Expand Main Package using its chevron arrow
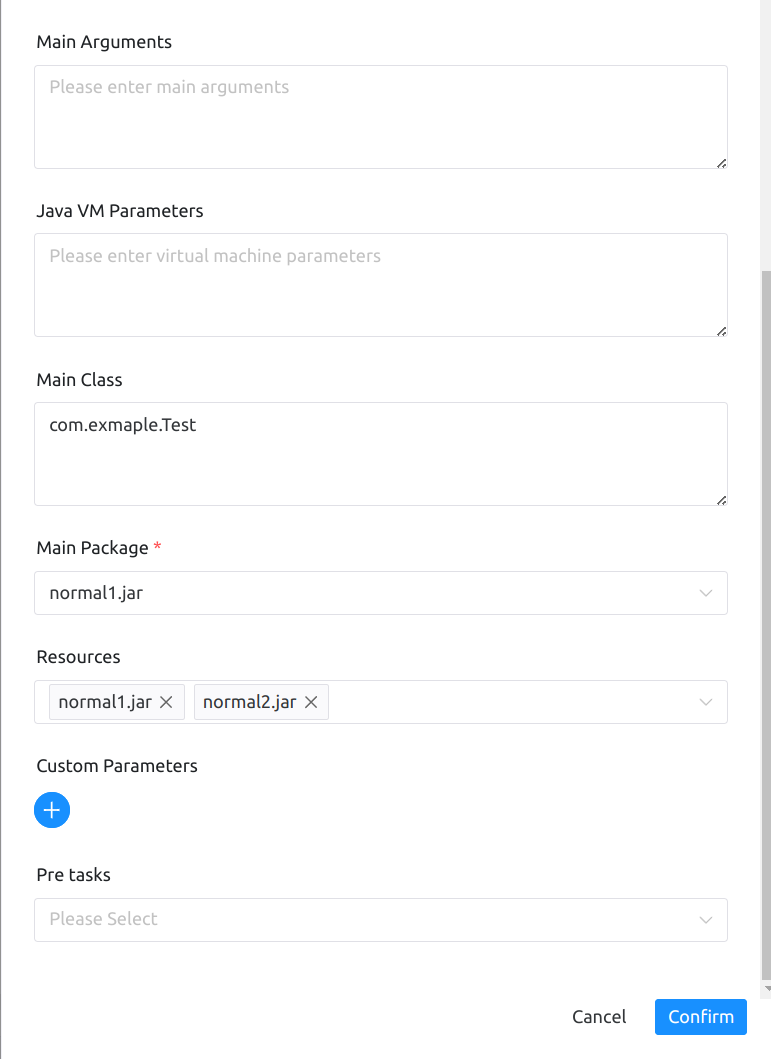 pos(706,593)
